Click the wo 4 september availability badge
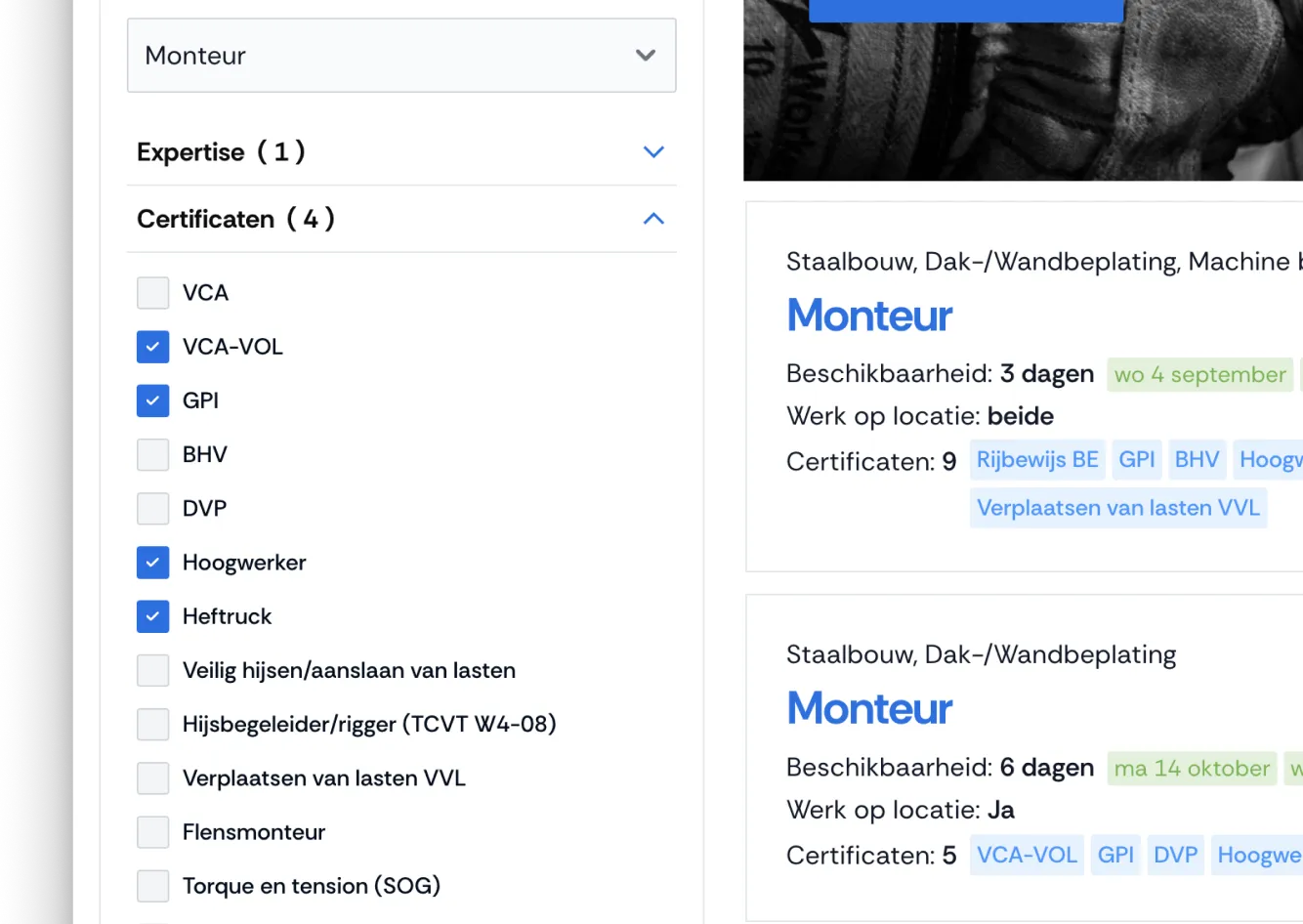The image size is (1303, 924). pos(1199,374)
